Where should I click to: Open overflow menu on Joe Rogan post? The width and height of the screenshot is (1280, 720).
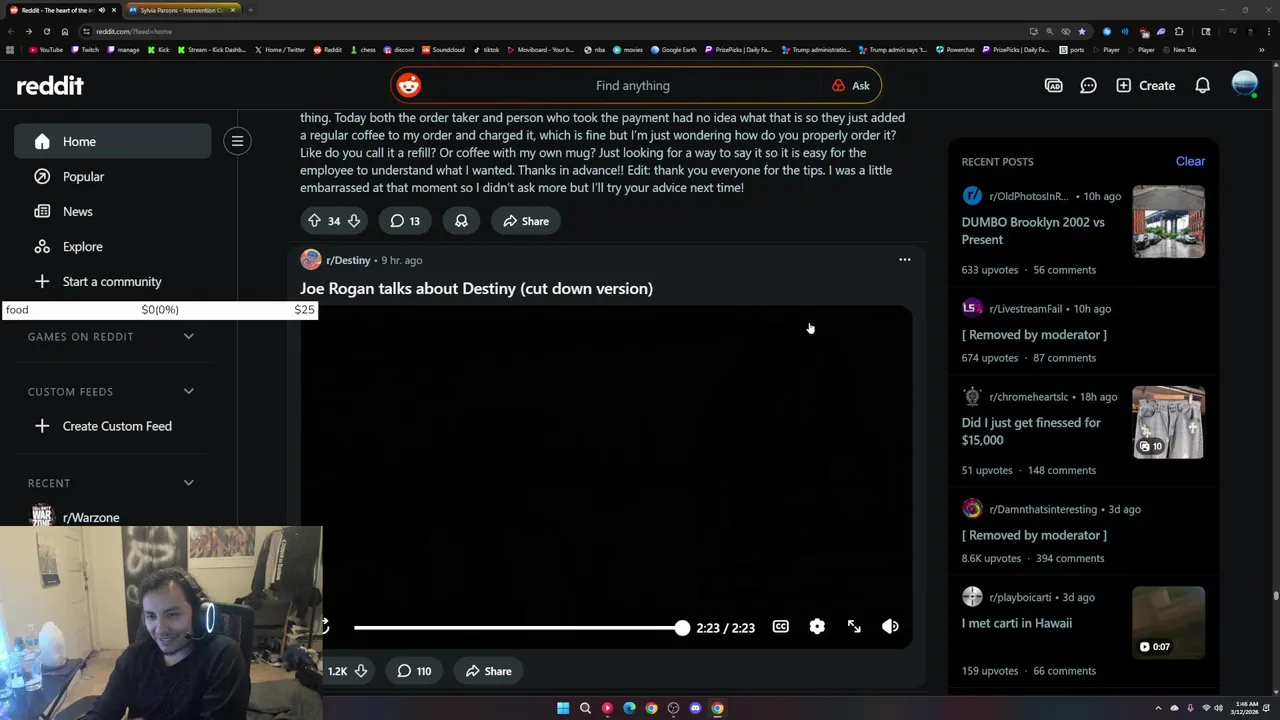click(x=904, y=260)
